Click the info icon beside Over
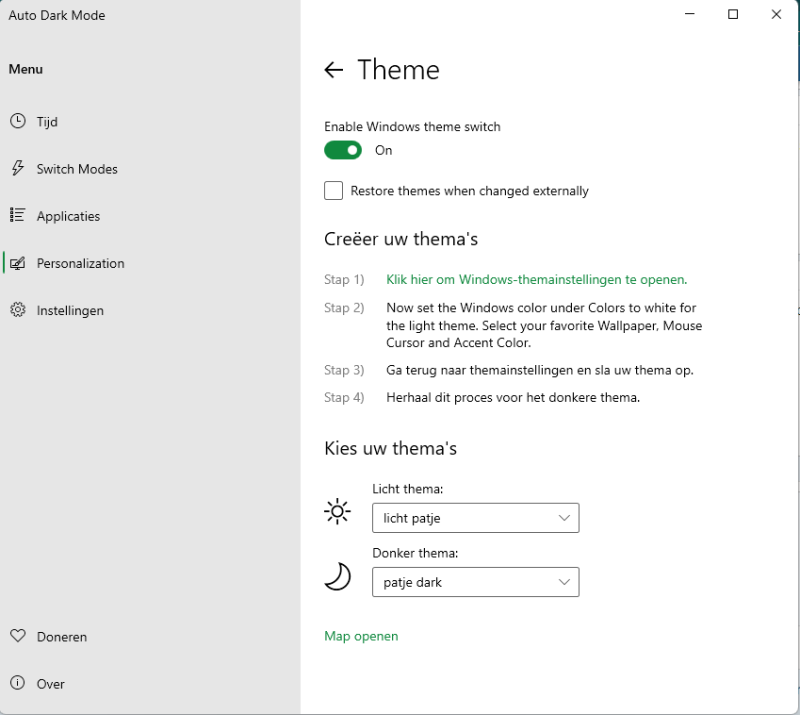This screenshot has width=800, height=715. point(18,684)
